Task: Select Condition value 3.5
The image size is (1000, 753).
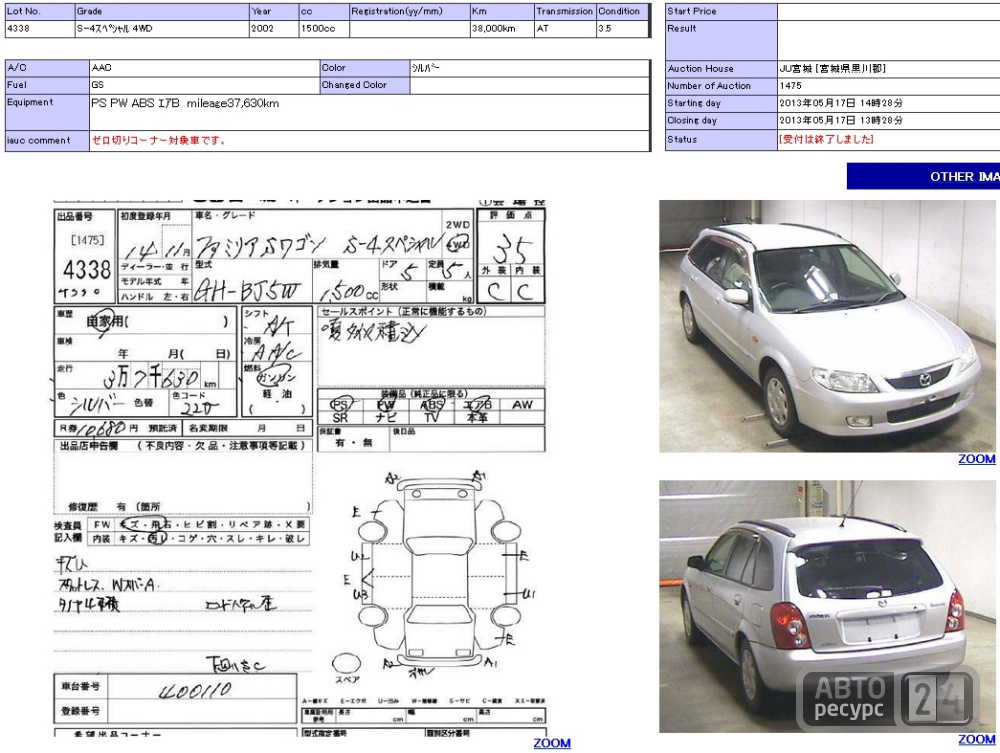Action: [605, 29]
